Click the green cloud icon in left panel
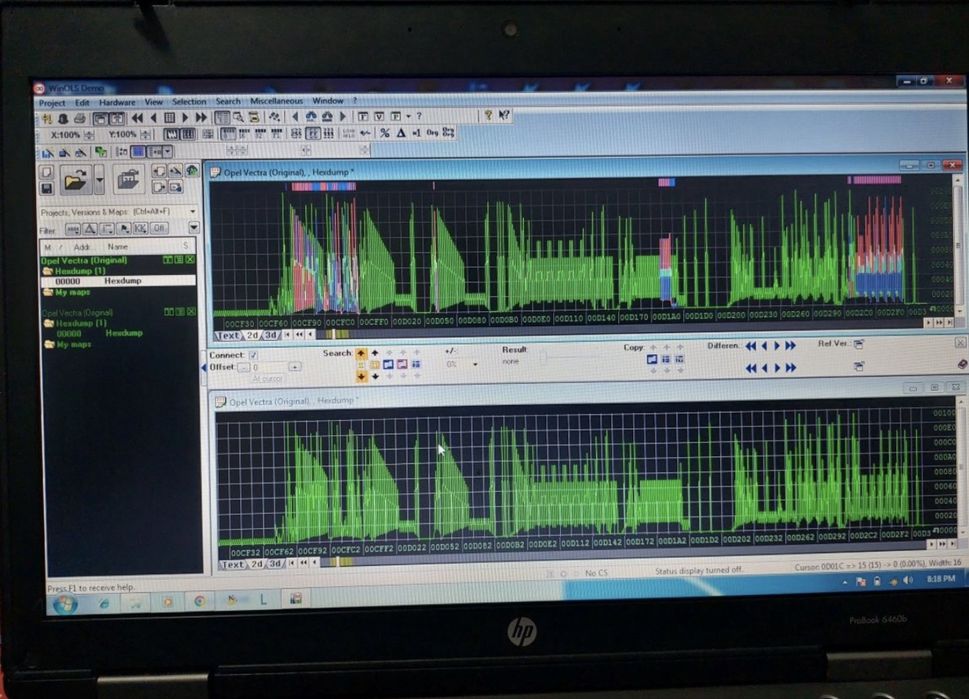Image resolution: width=969 pixels, height=699 pixels. tap(192, 170)
